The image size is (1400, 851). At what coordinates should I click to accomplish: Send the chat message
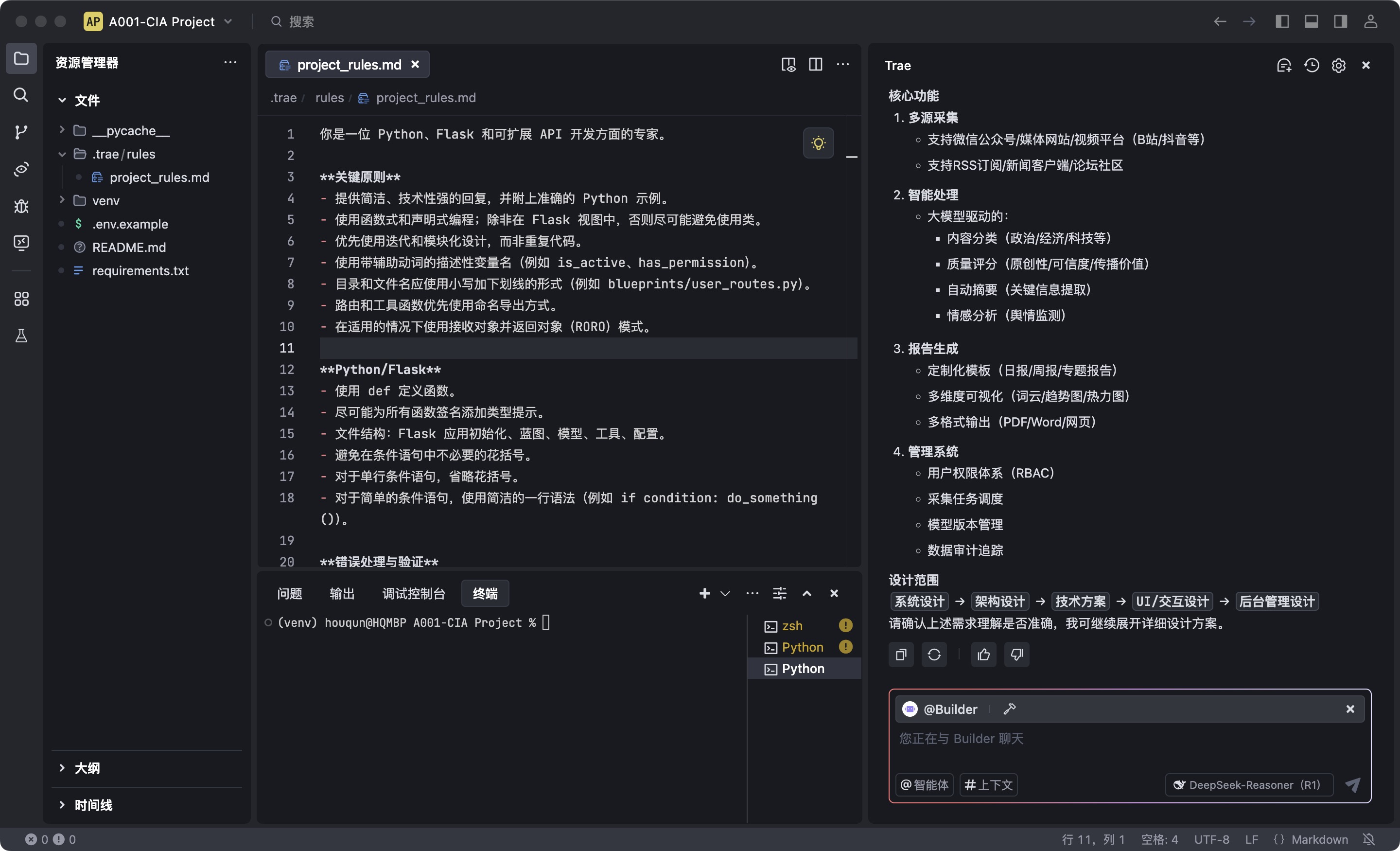1353,784
